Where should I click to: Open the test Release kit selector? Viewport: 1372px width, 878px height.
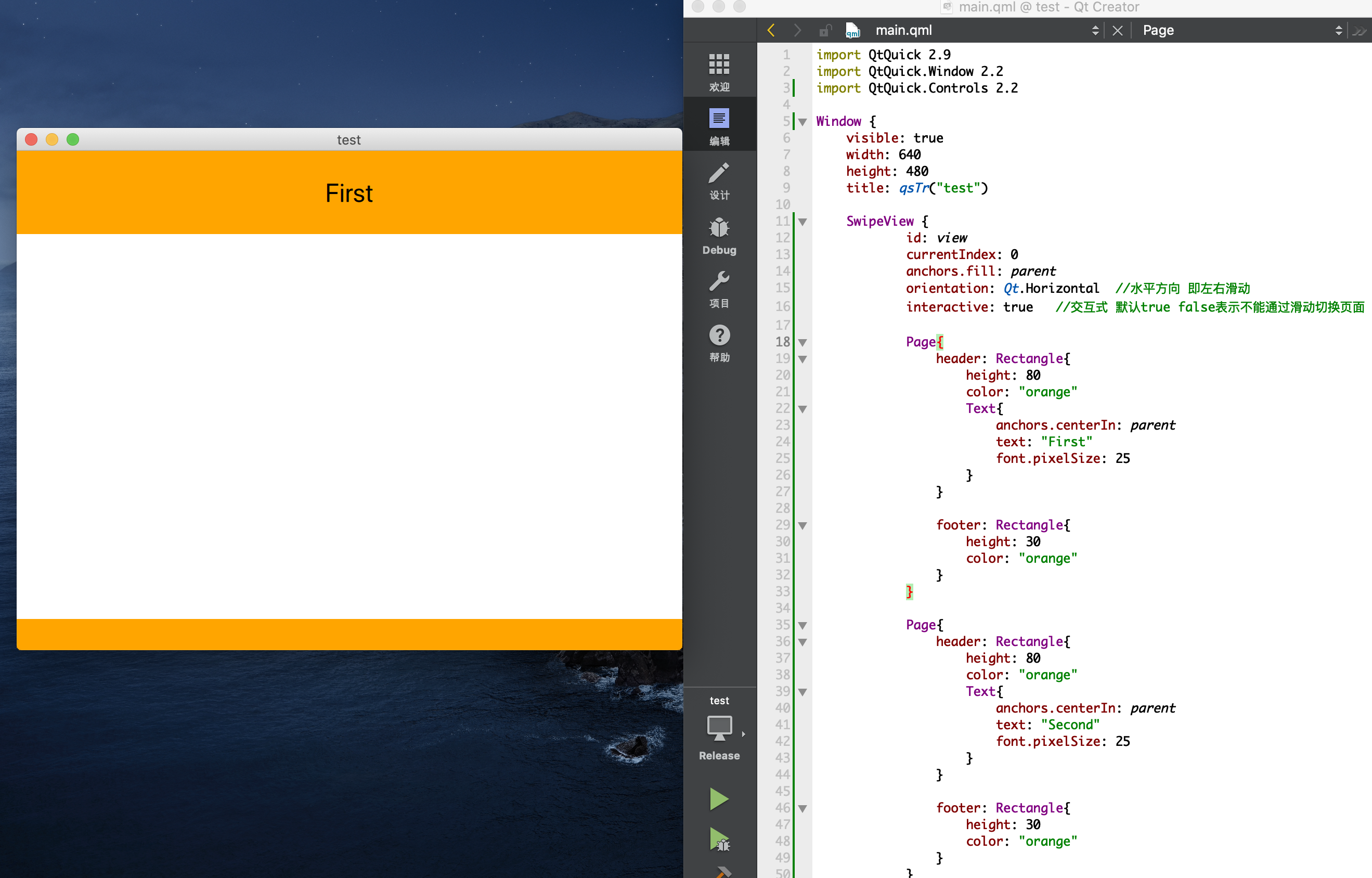719,729
